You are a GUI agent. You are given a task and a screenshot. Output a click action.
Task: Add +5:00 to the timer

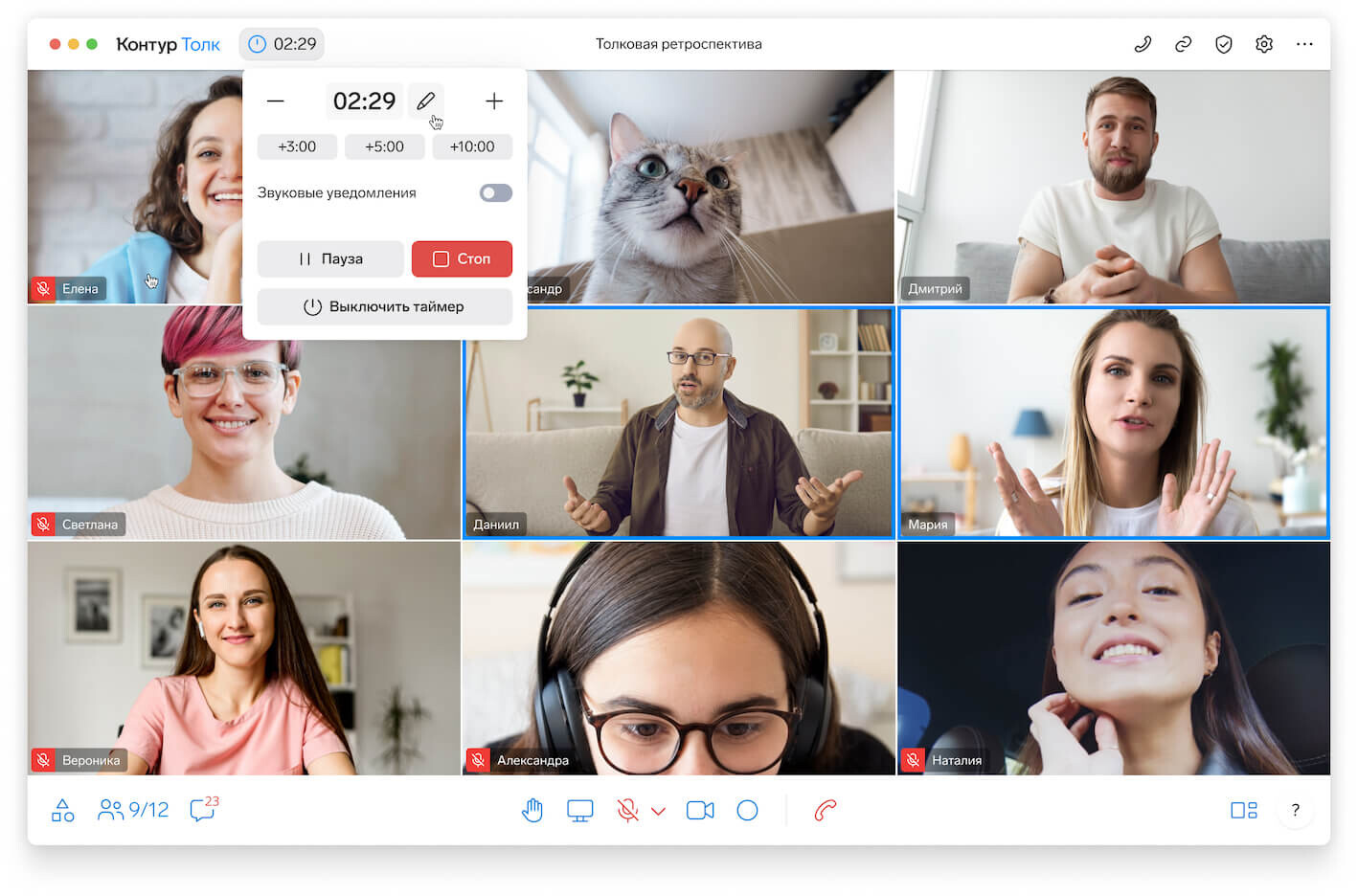click(384, 146)
